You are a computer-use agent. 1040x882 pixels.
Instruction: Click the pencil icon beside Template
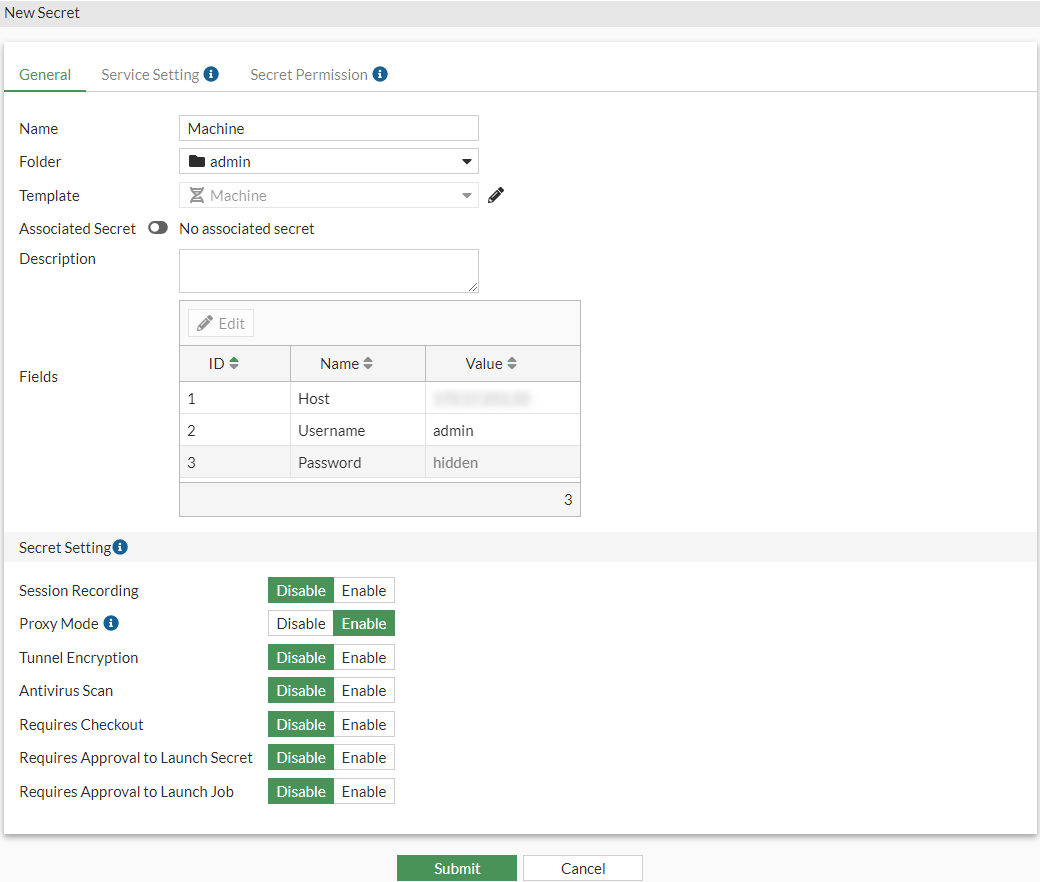click(495, 194)
